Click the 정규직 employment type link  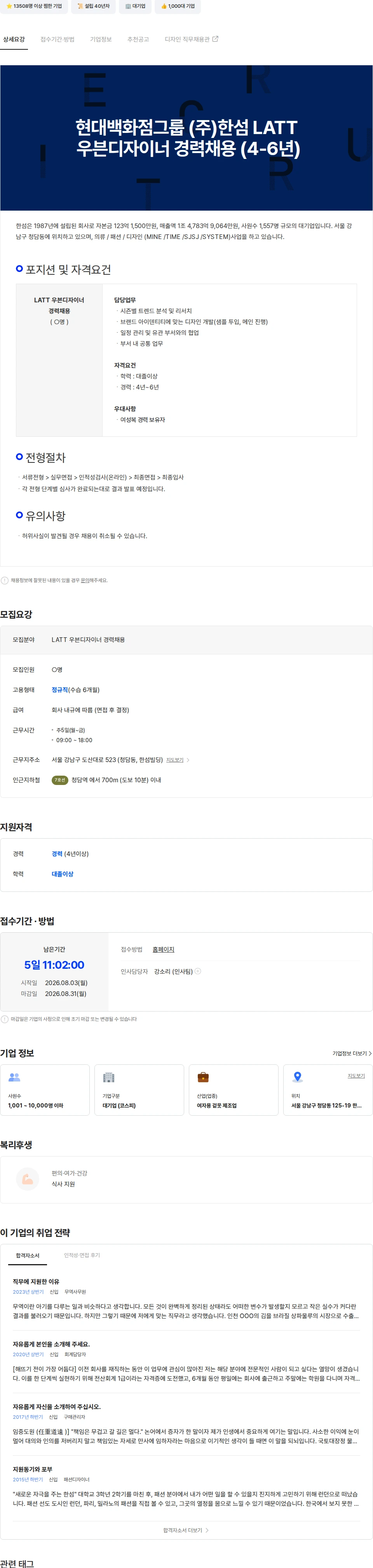[59, 690]
